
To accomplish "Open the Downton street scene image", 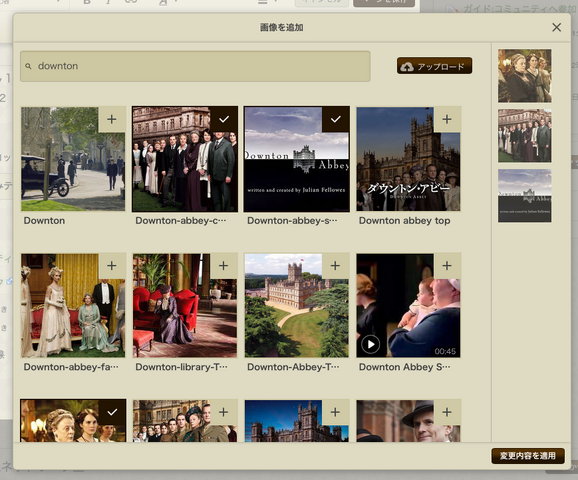I will pos(73,159).
